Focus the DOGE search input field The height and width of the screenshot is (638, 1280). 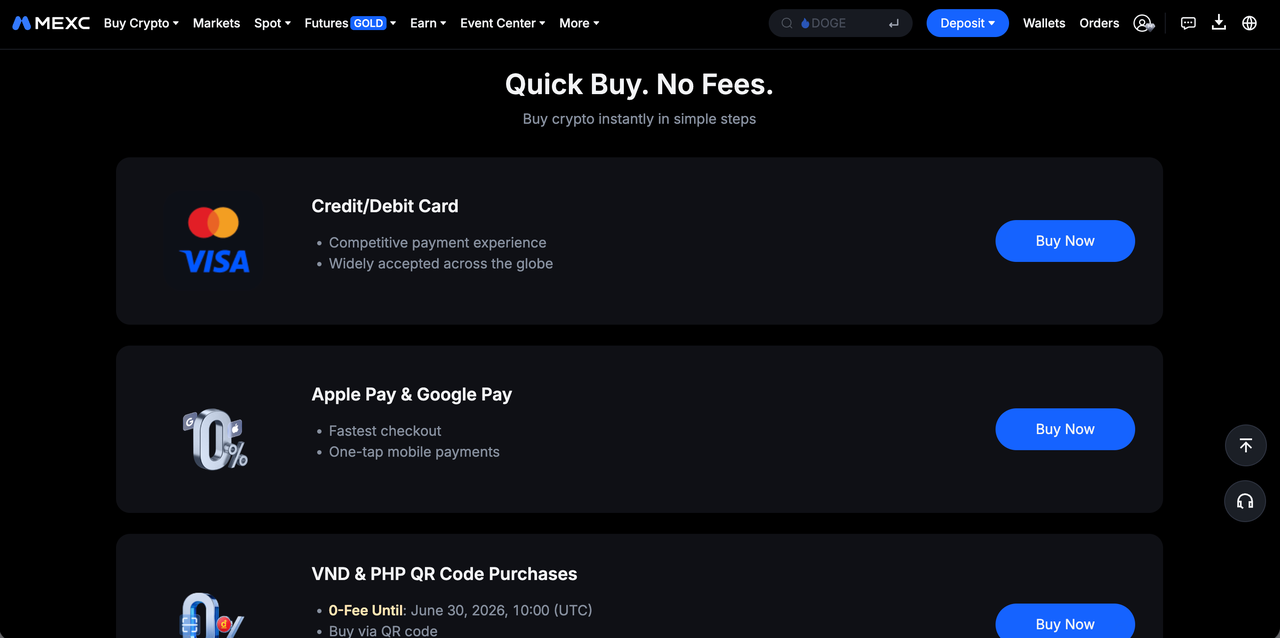tap(840, 23)
